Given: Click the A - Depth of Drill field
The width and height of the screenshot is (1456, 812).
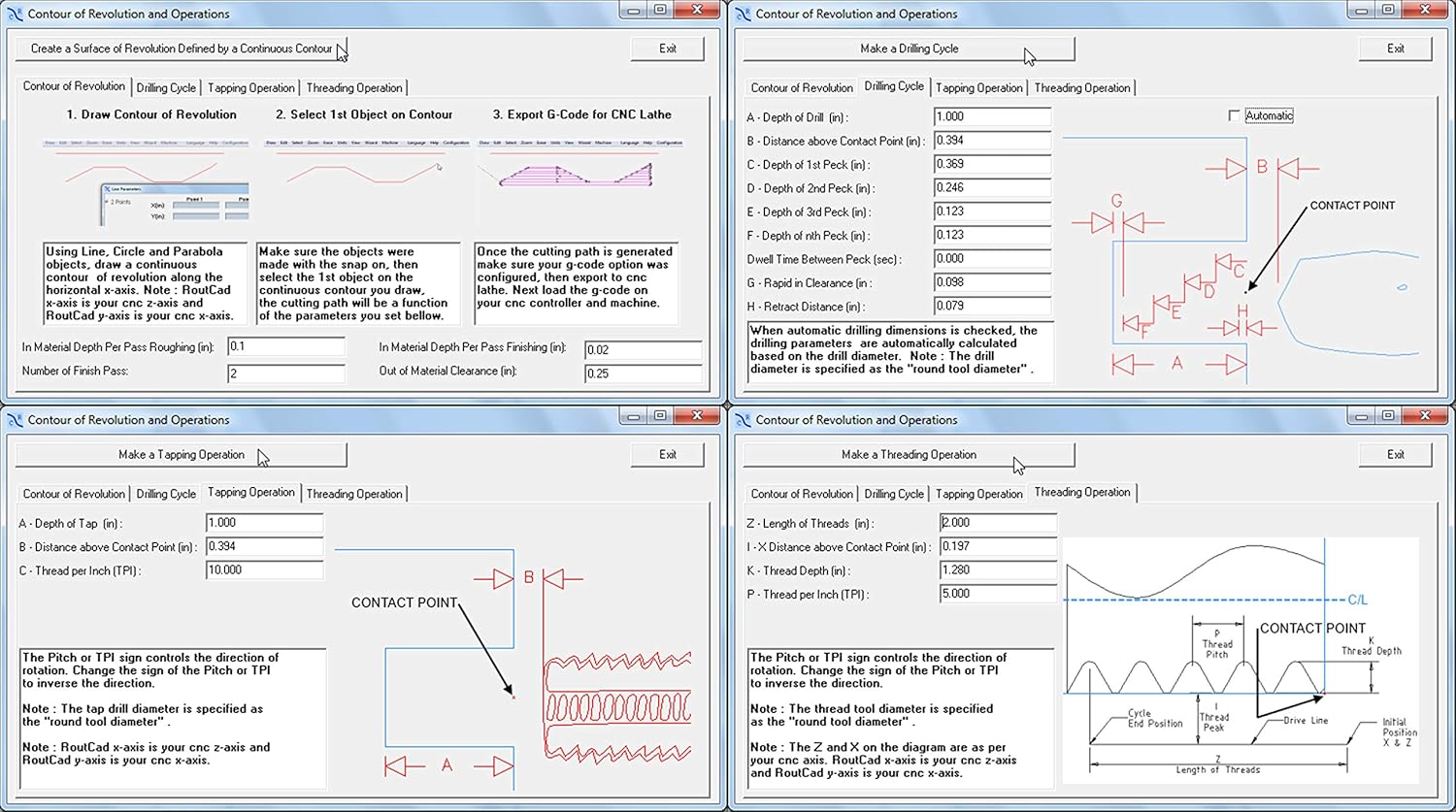Looking at the screenshot, I should click(993, 116).
